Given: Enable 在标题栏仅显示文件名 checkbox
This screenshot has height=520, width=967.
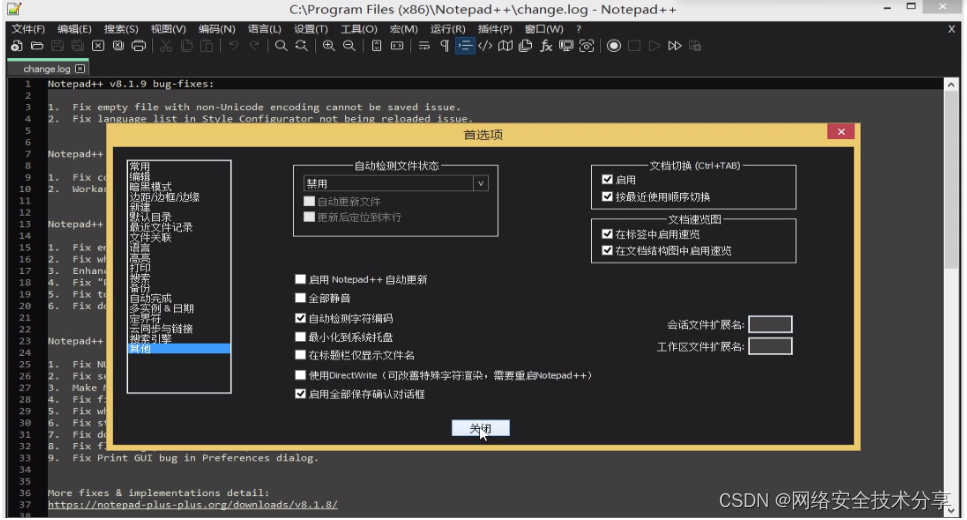Looking at the screenshot, I should point(300,355).
